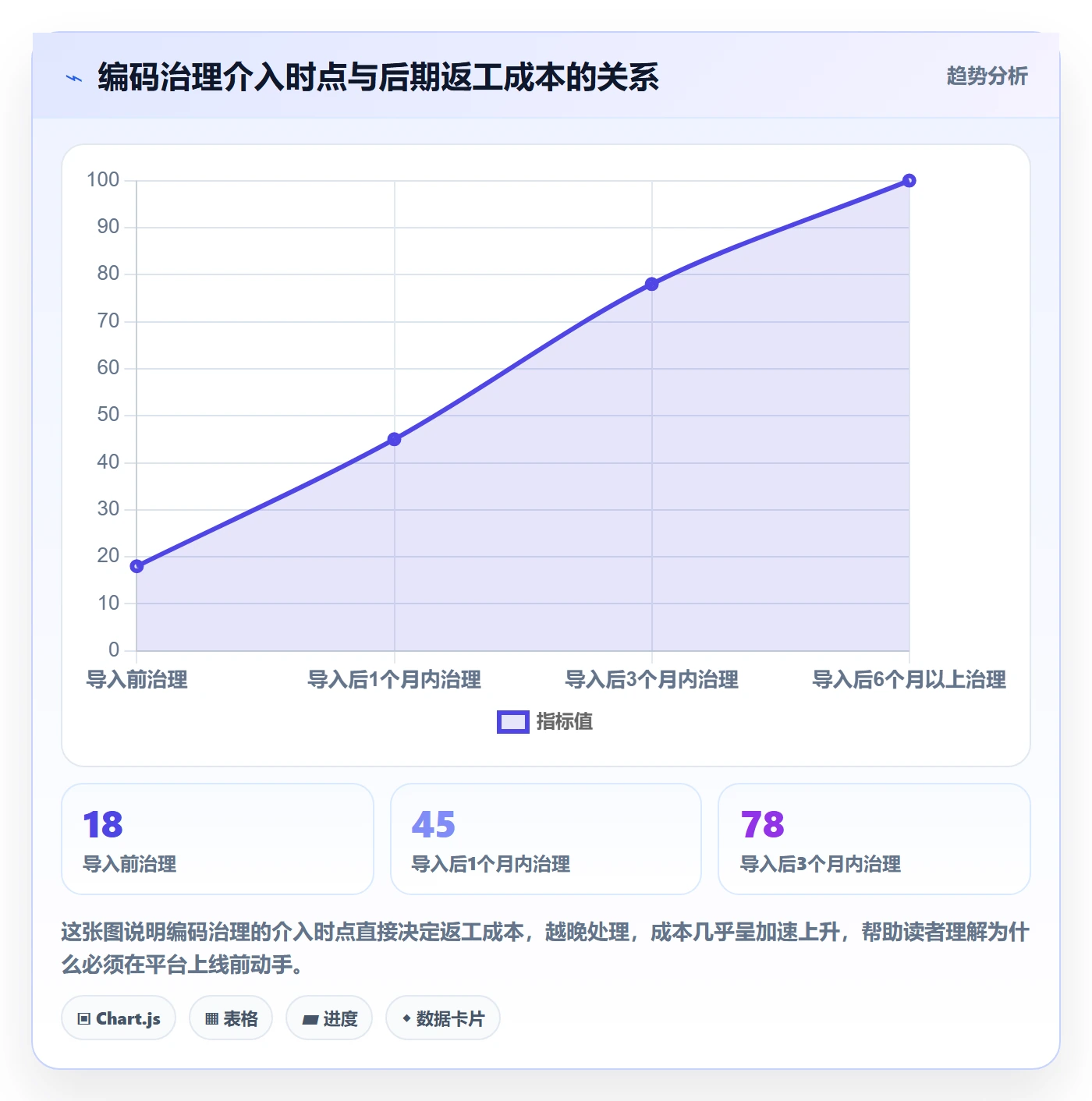Viewport: 1092px width, 1101px height.
Task: Click the x-axis label 导入前治理
Action: click(137, 680)
